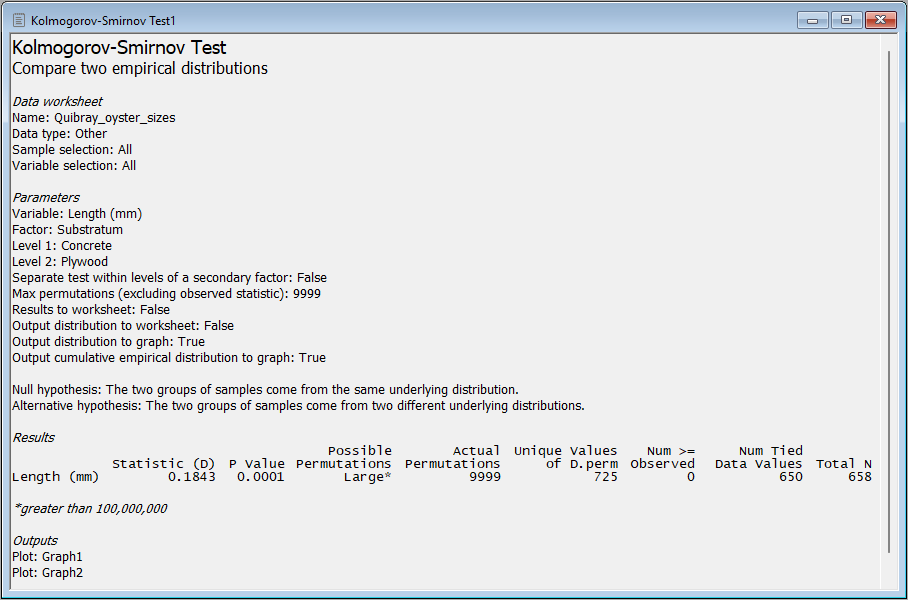Select the D statistic value 0.1843
Image resolution: width=908 pixels, height=600 pixels.
click(x=193, y=477)
